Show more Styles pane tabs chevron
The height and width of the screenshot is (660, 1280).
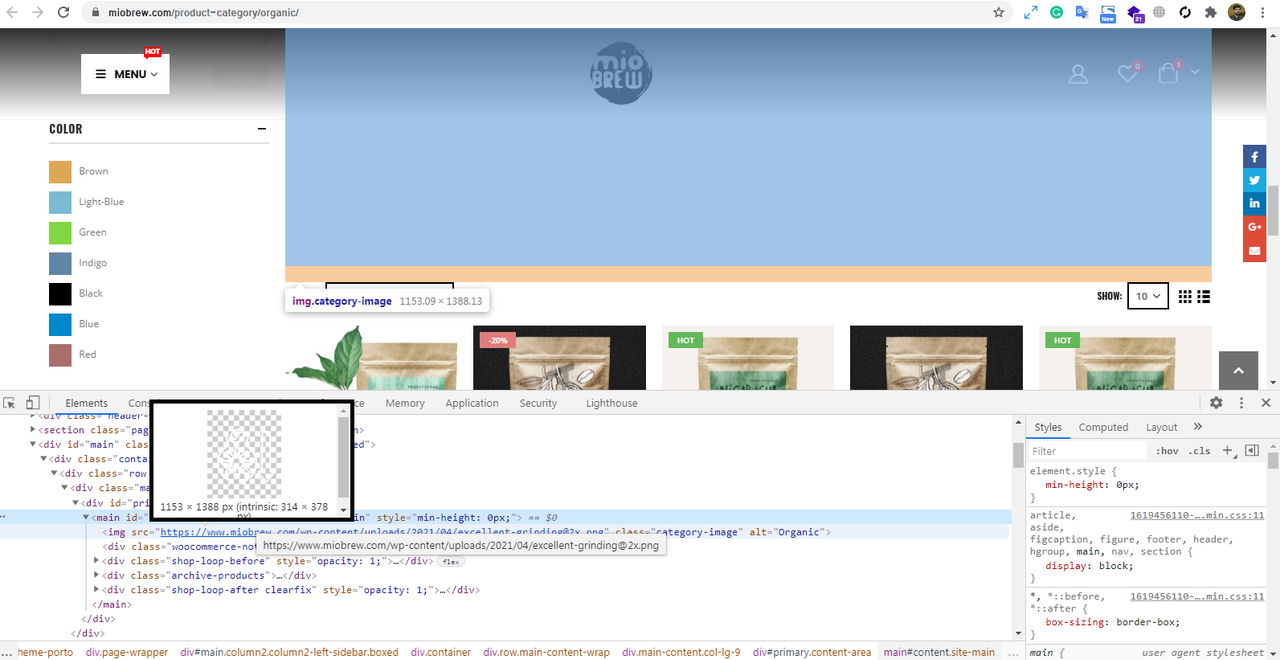pos(1198,427)
